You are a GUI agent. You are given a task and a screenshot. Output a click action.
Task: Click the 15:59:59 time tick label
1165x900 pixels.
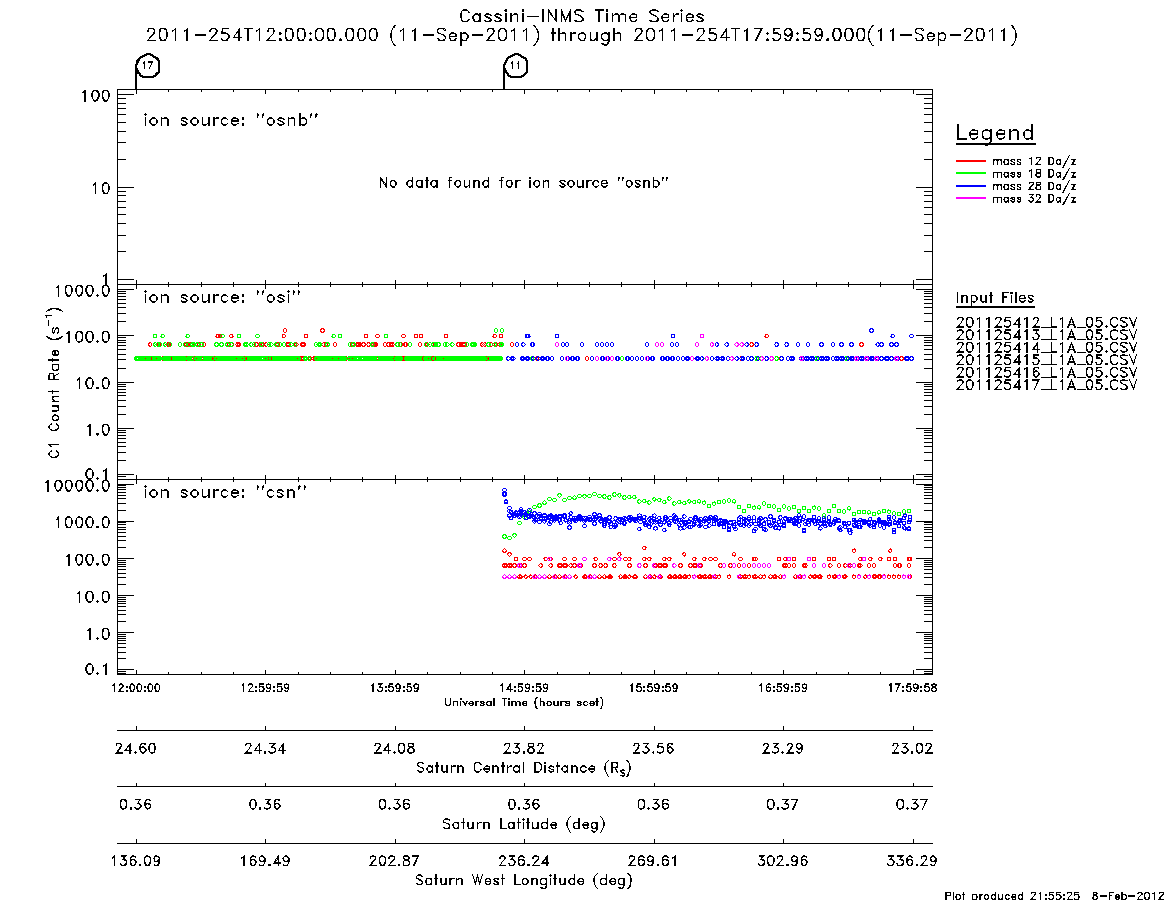click(653, 687)
